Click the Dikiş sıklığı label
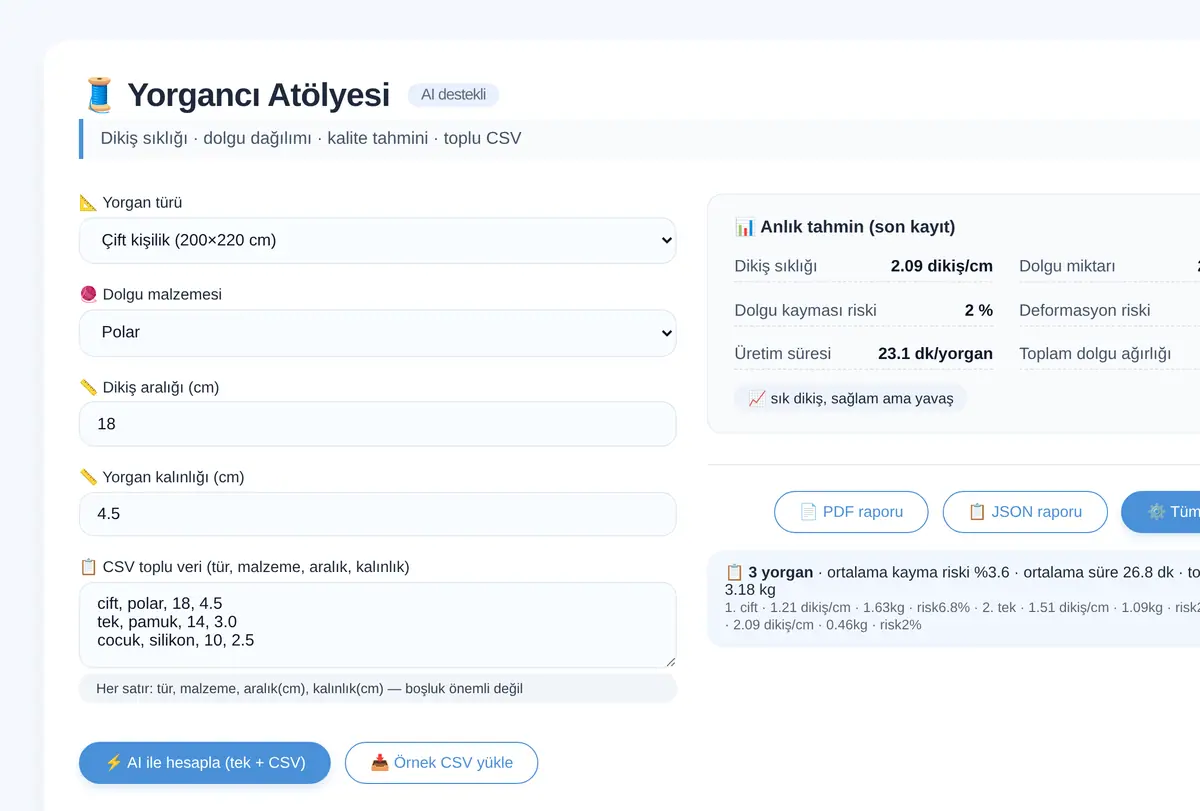1200x811 pixels. 776,266
